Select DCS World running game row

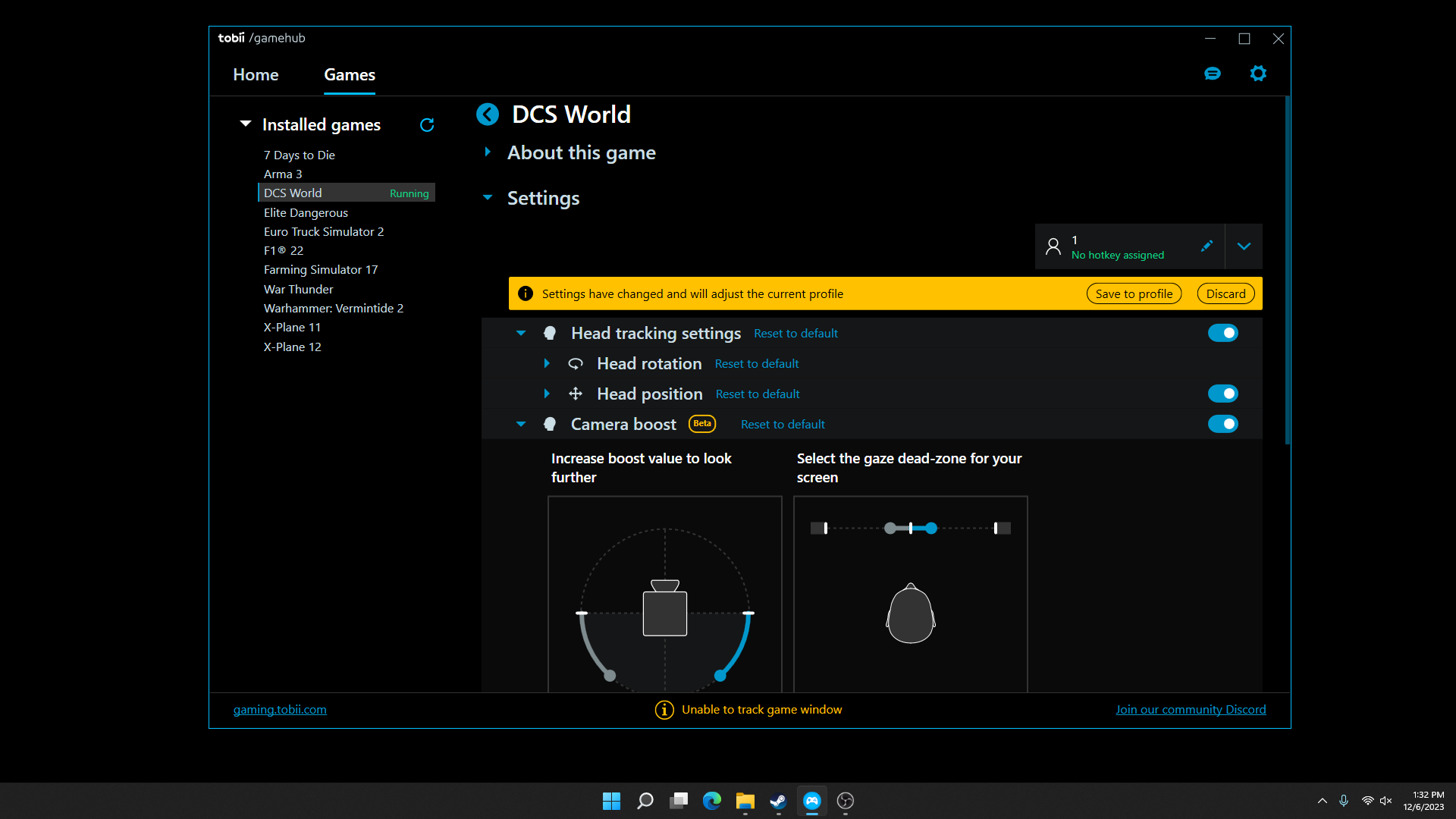click(347, 193)
